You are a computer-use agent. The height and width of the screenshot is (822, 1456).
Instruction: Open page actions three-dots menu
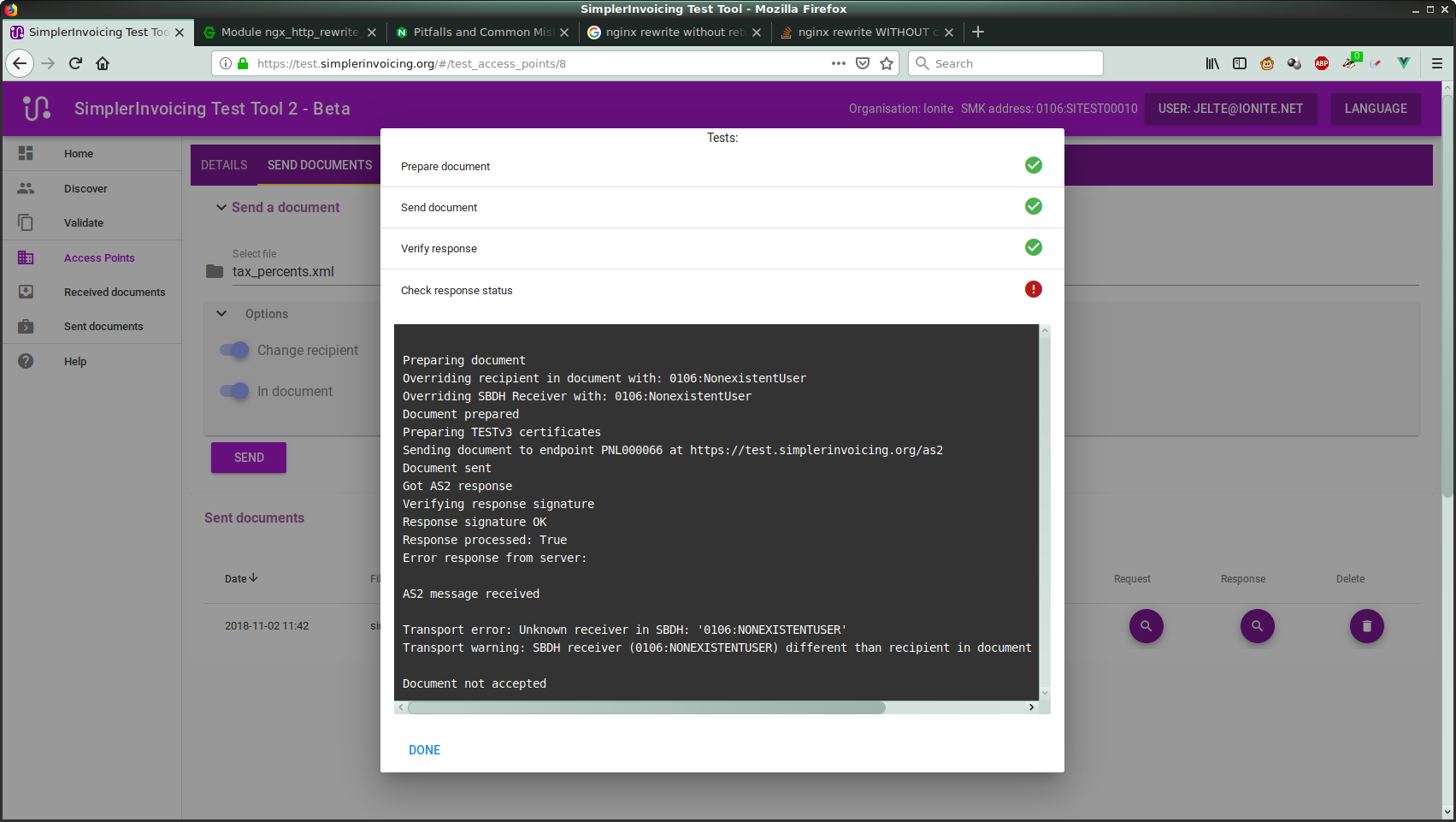pos(839,63)
